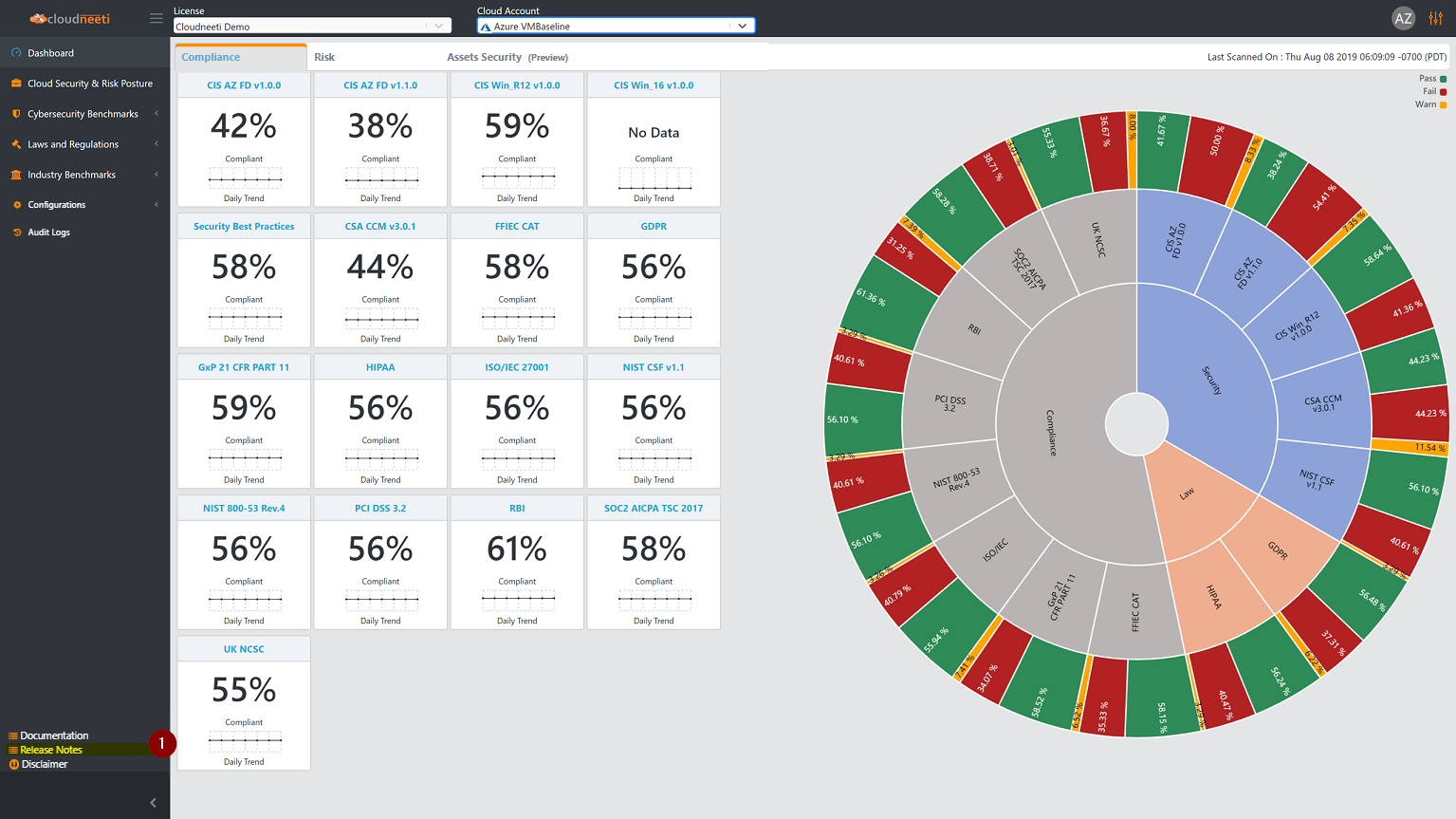Click the Audit Logs history icon
The height and width of the screenshot is (819, 1456).
click(x=17, y=233)
